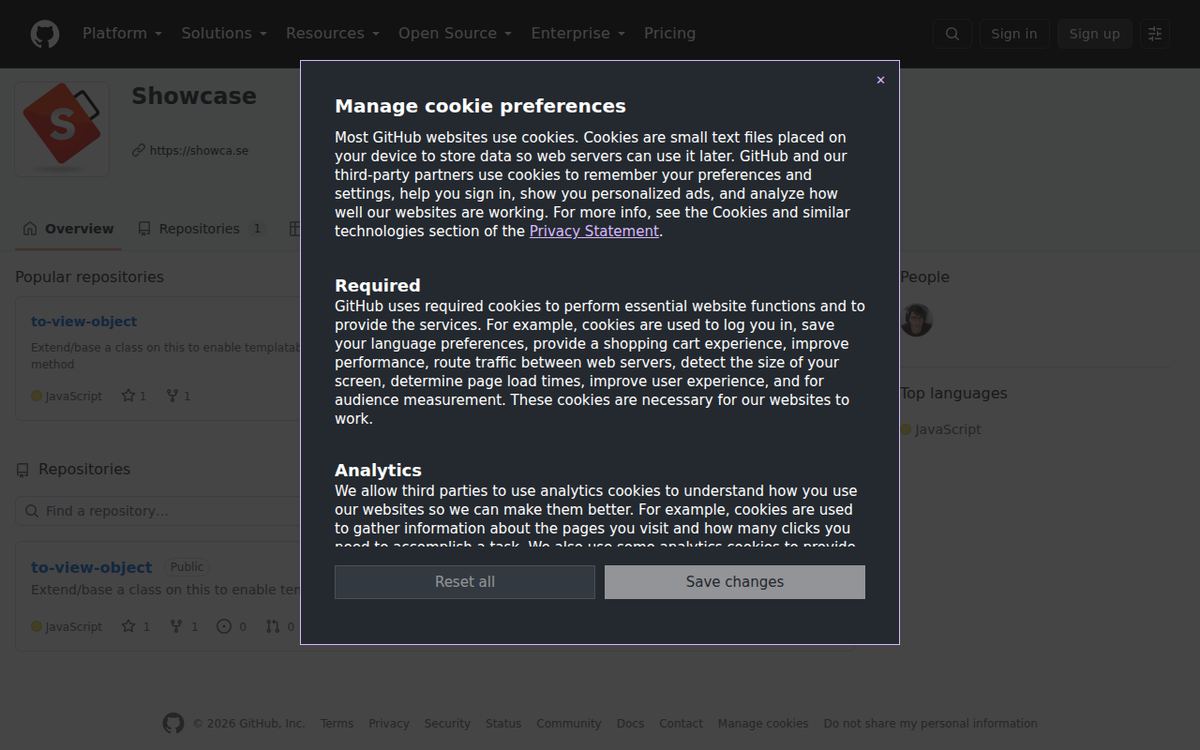The image size is (1200, 750).
Task: Open the Privacy footer link
Action: coord(389,724)
